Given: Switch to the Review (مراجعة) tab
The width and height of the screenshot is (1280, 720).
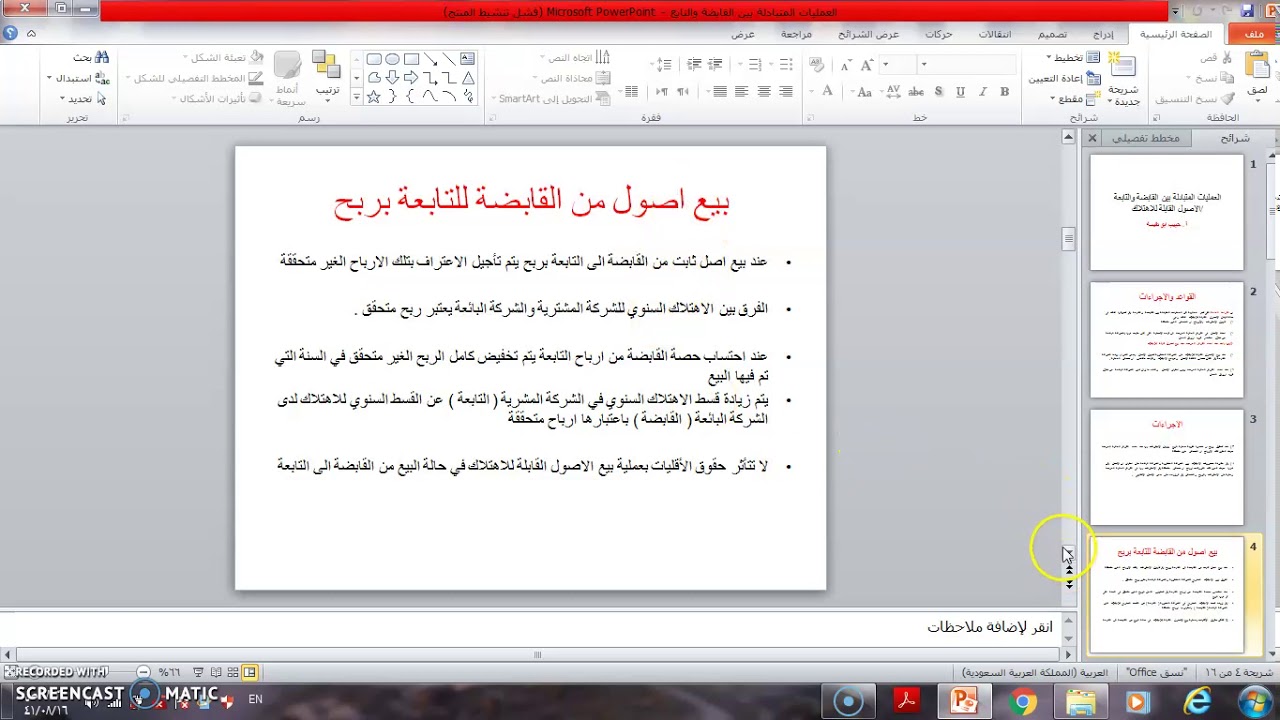Looking at the screenshot, I should coord(797,34).
